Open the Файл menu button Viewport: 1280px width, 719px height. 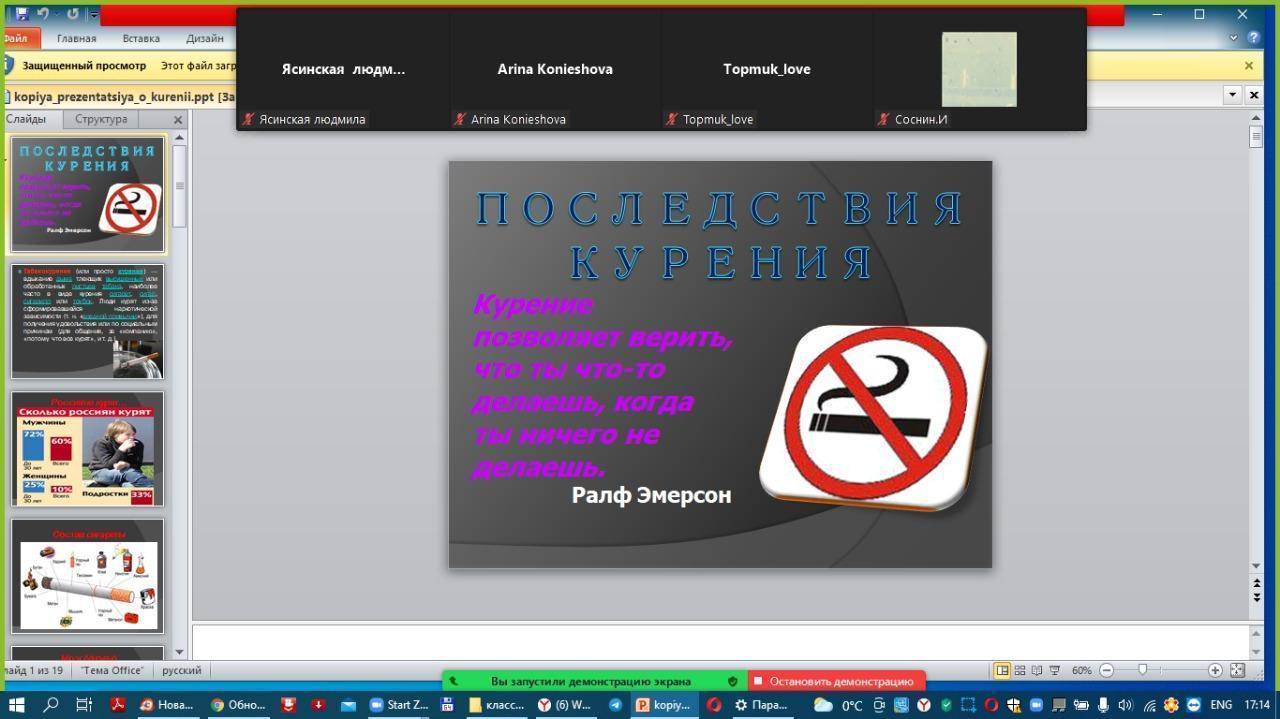click(17, 38)
